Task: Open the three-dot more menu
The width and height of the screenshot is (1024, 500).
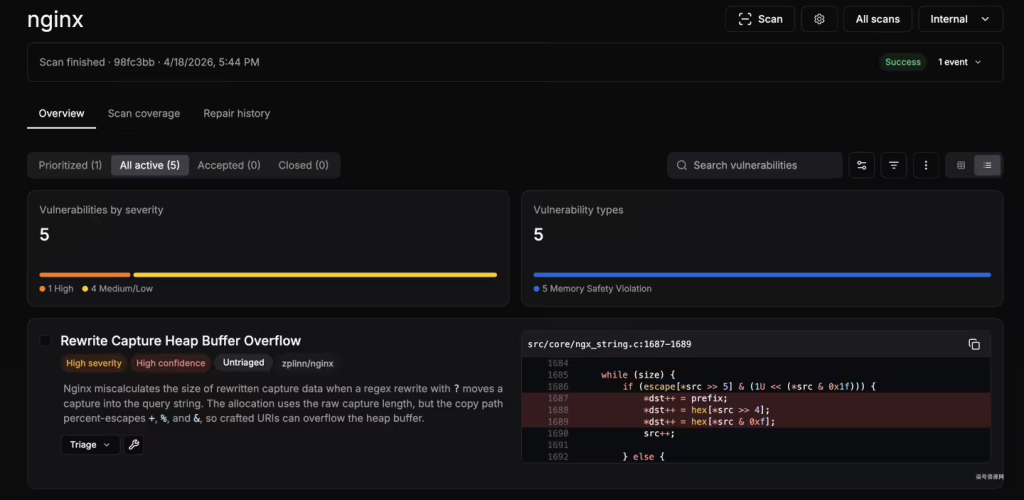Action: click(x=925, y=165)
